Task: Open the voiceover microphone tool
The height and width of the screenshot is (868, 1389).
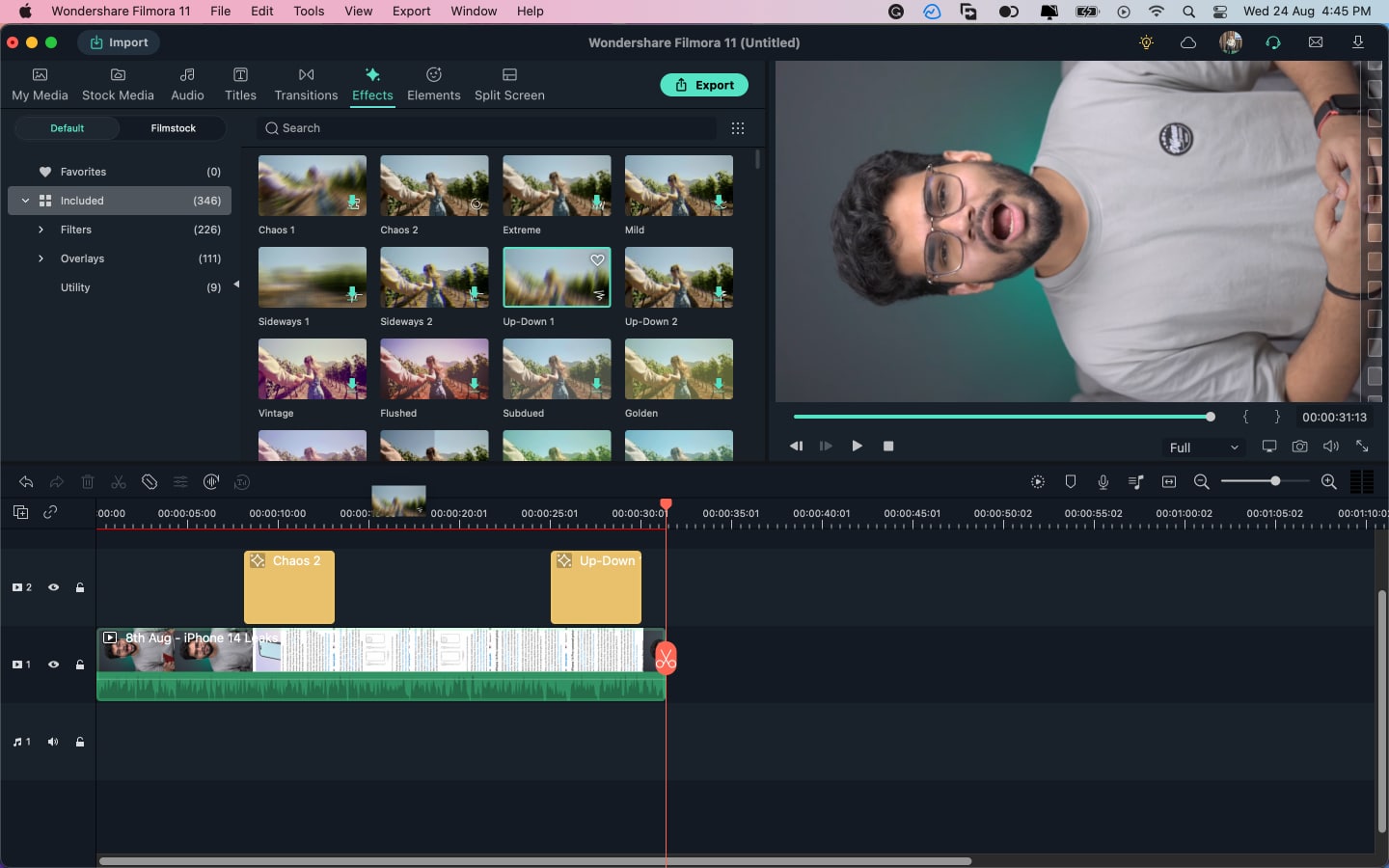Action: click(x=1103, y=482)
